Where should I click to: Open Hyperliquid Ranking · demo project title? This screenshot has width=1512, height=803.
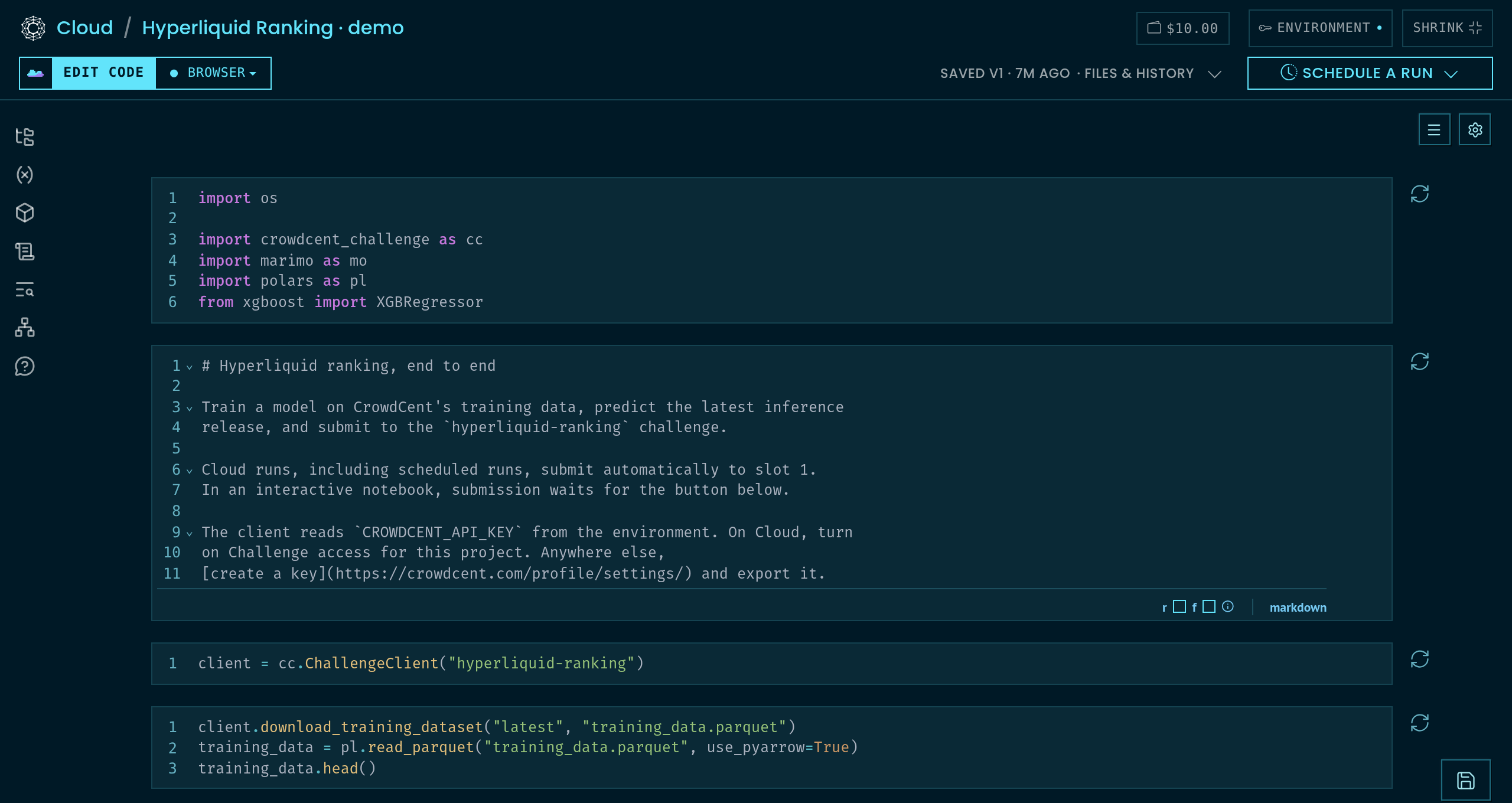[x=273, y=28]
